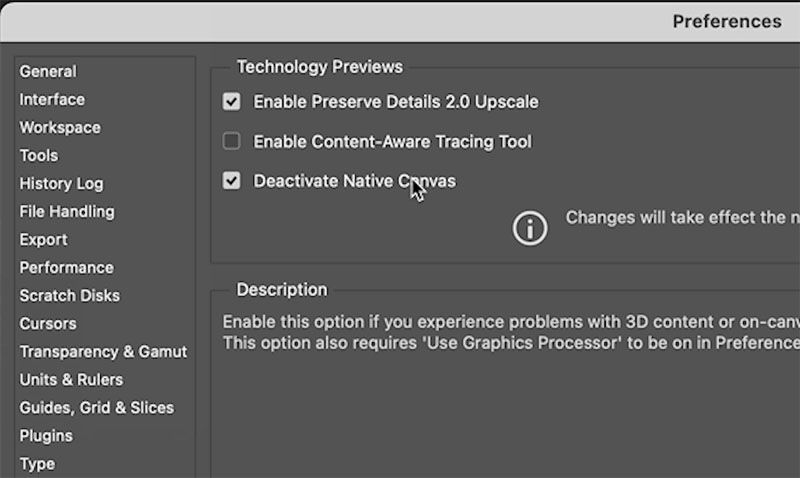
Task: Click the Deactivate Native Canvas label
Action: (x=355, y=181)
